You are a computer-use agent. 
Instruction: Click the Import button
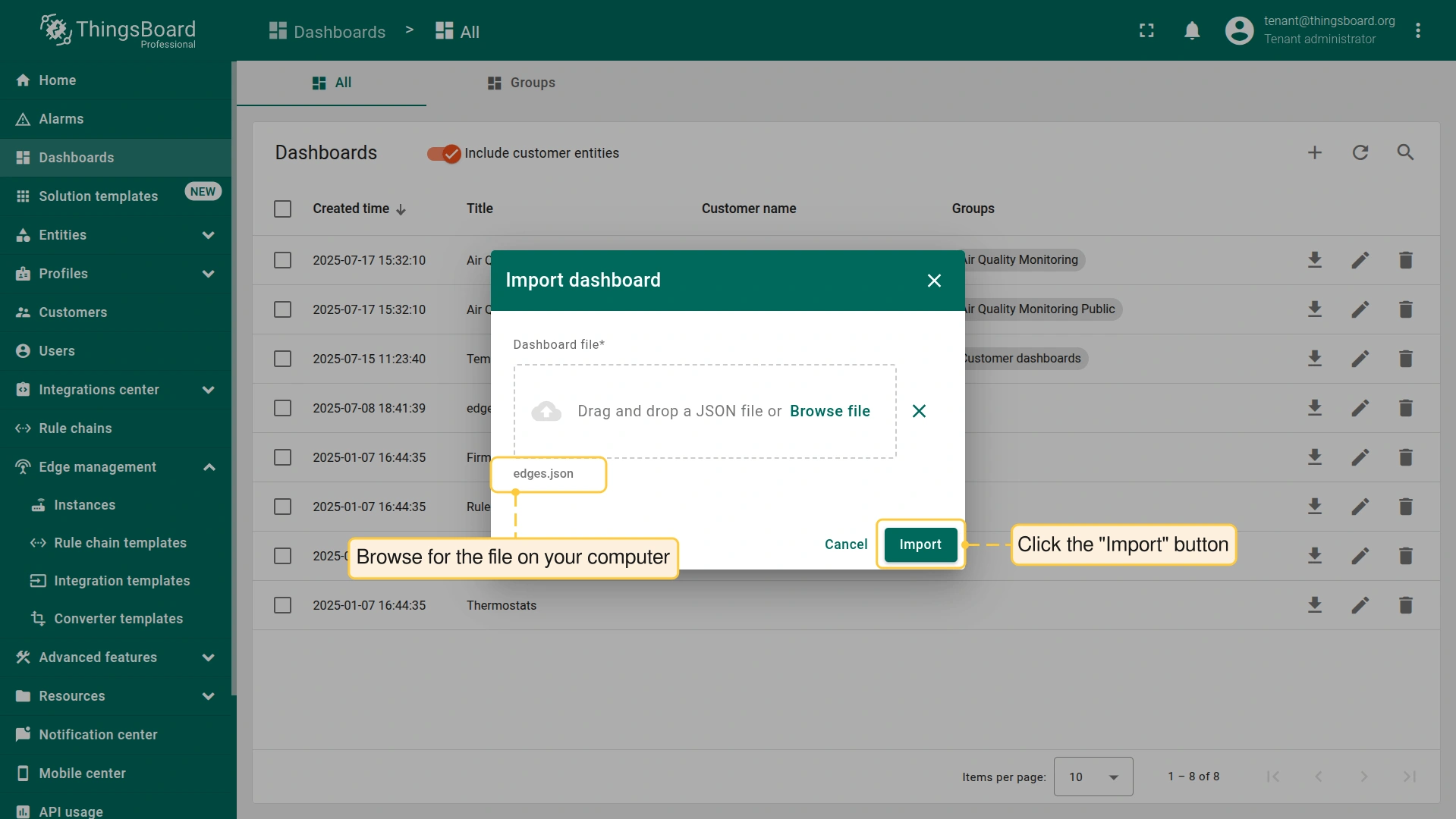coord(920,544)
